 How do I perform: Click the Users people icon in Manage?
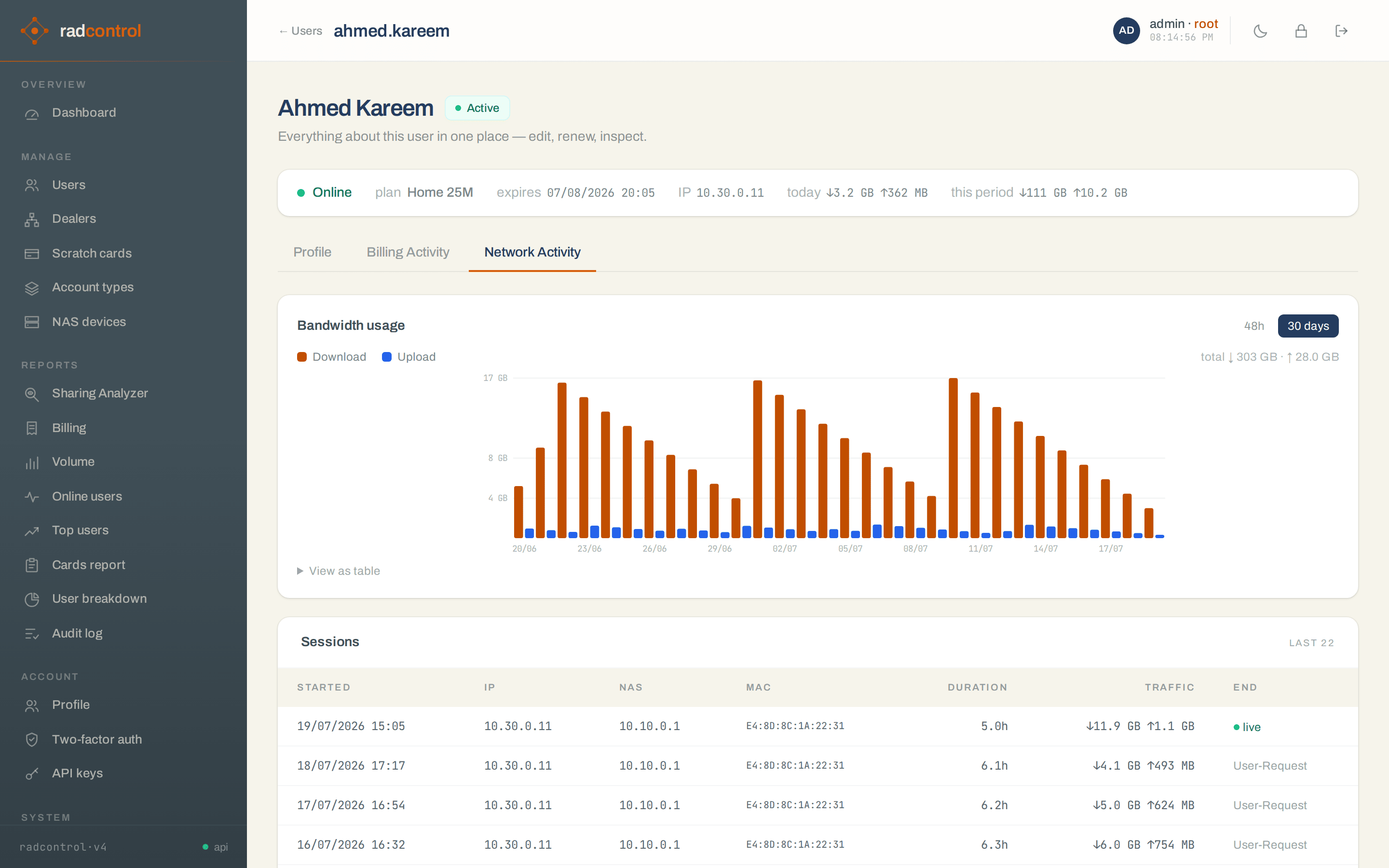[32, 185]
